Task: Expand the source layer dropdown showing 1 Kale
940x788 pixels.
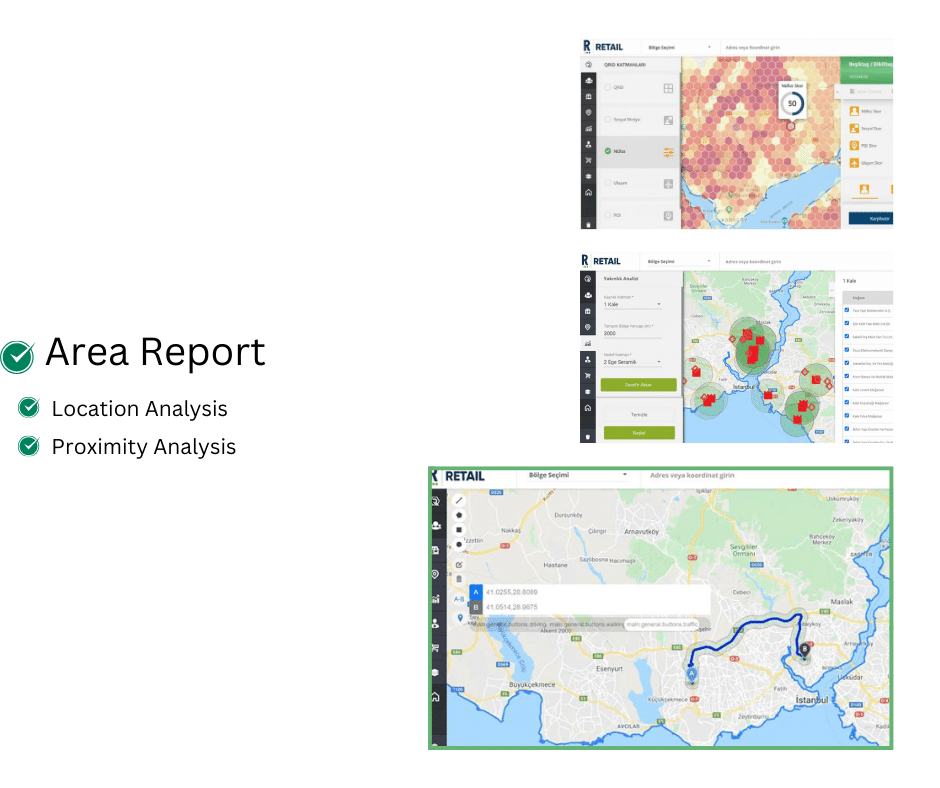Action: [x=632, y=305]
